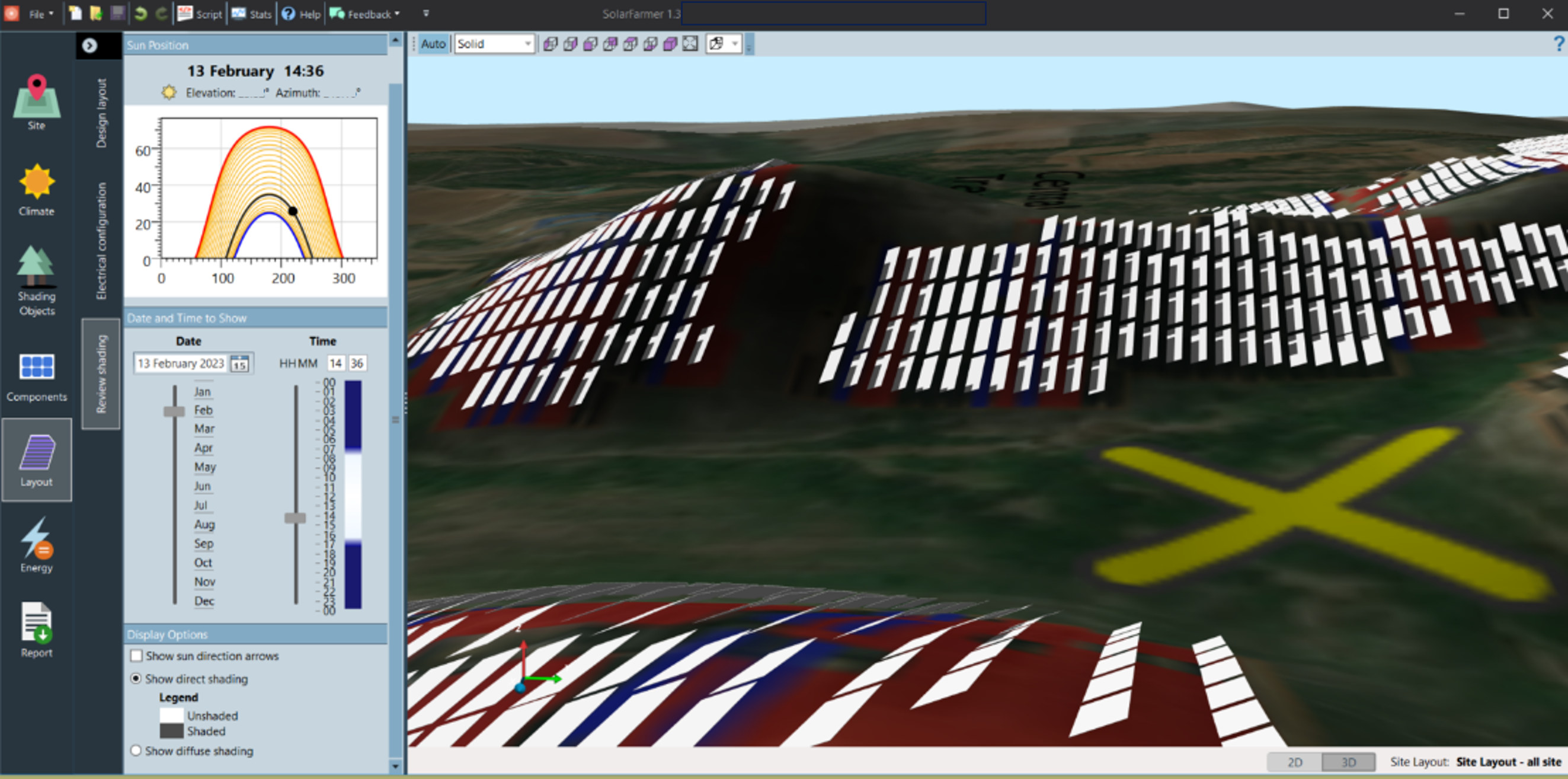Image resolution: width=1568 pixels, height=779 pixels.
Task: Click the month slider handle
Action: coord(174,411)
